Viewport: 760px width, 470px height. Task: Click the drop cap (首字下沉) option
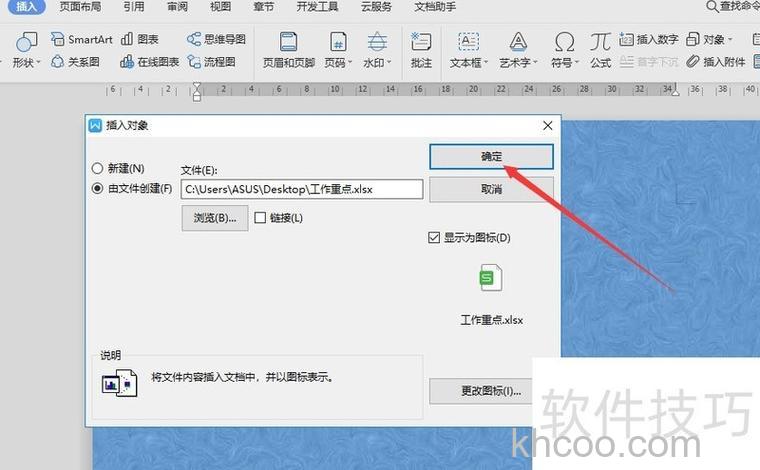649,62
